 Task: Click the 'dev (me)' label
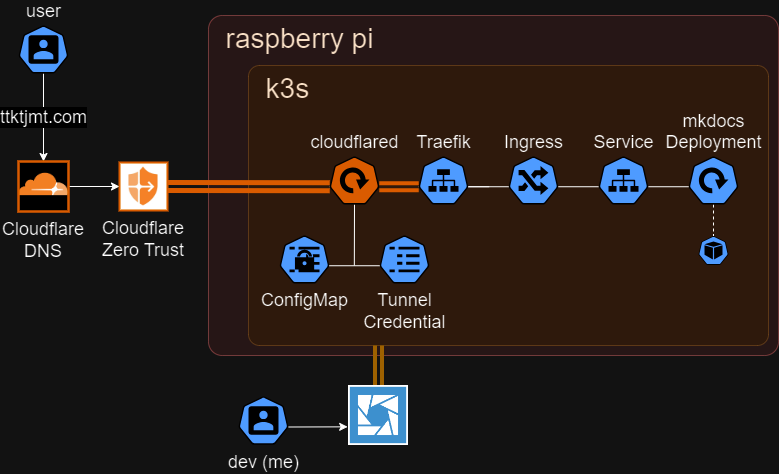point(263,463)
